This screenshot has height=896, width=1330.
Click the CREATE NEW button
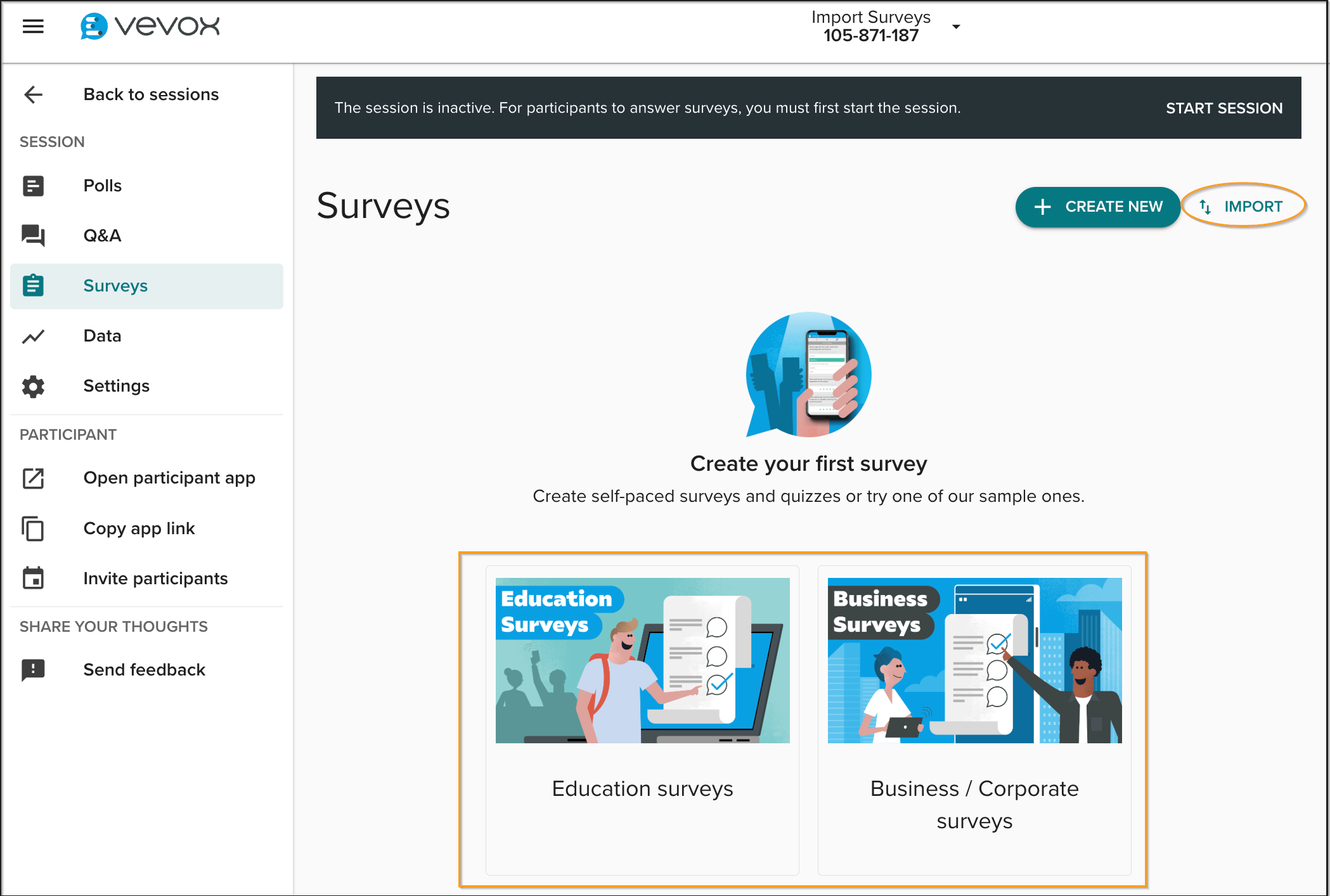1097,207
